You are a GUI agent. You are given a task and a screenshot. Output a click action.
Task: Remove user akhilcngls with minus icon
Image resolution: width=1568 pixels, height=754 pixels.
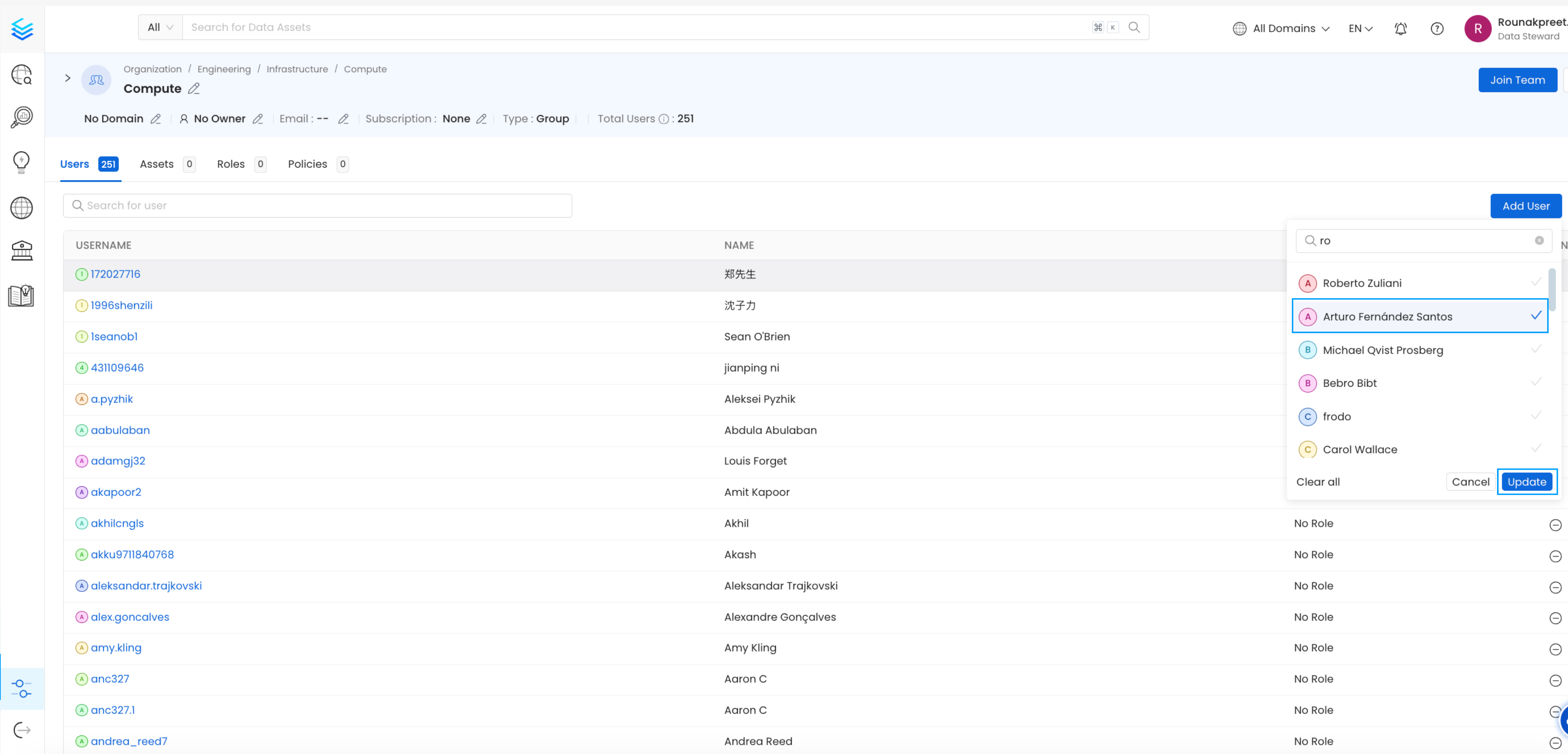pos(1554,524)
